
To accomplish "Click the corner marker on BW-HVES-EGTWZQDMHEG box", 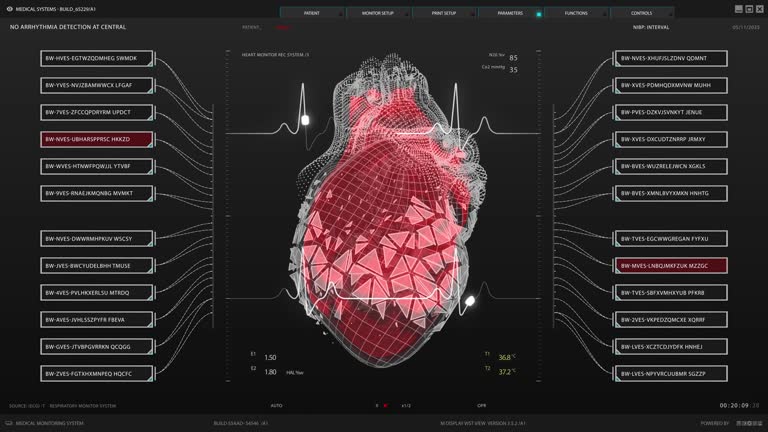I will (x=150, y=65).
